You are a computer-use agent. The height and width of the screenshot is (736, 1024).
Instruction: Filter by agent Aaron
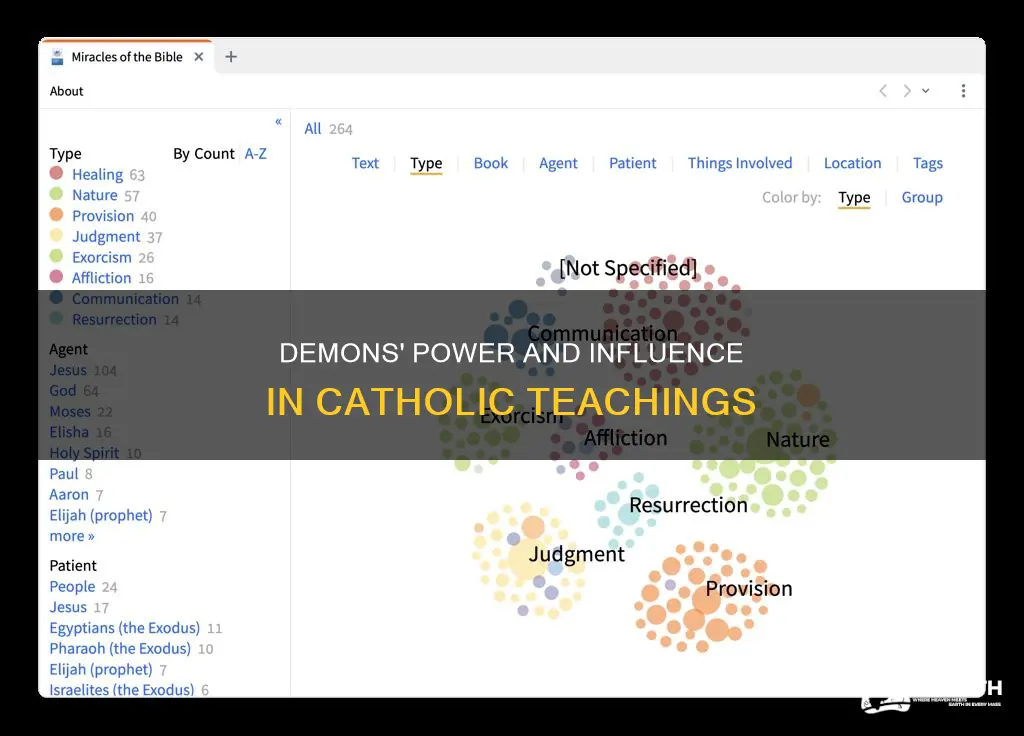(x=69, y=495)
